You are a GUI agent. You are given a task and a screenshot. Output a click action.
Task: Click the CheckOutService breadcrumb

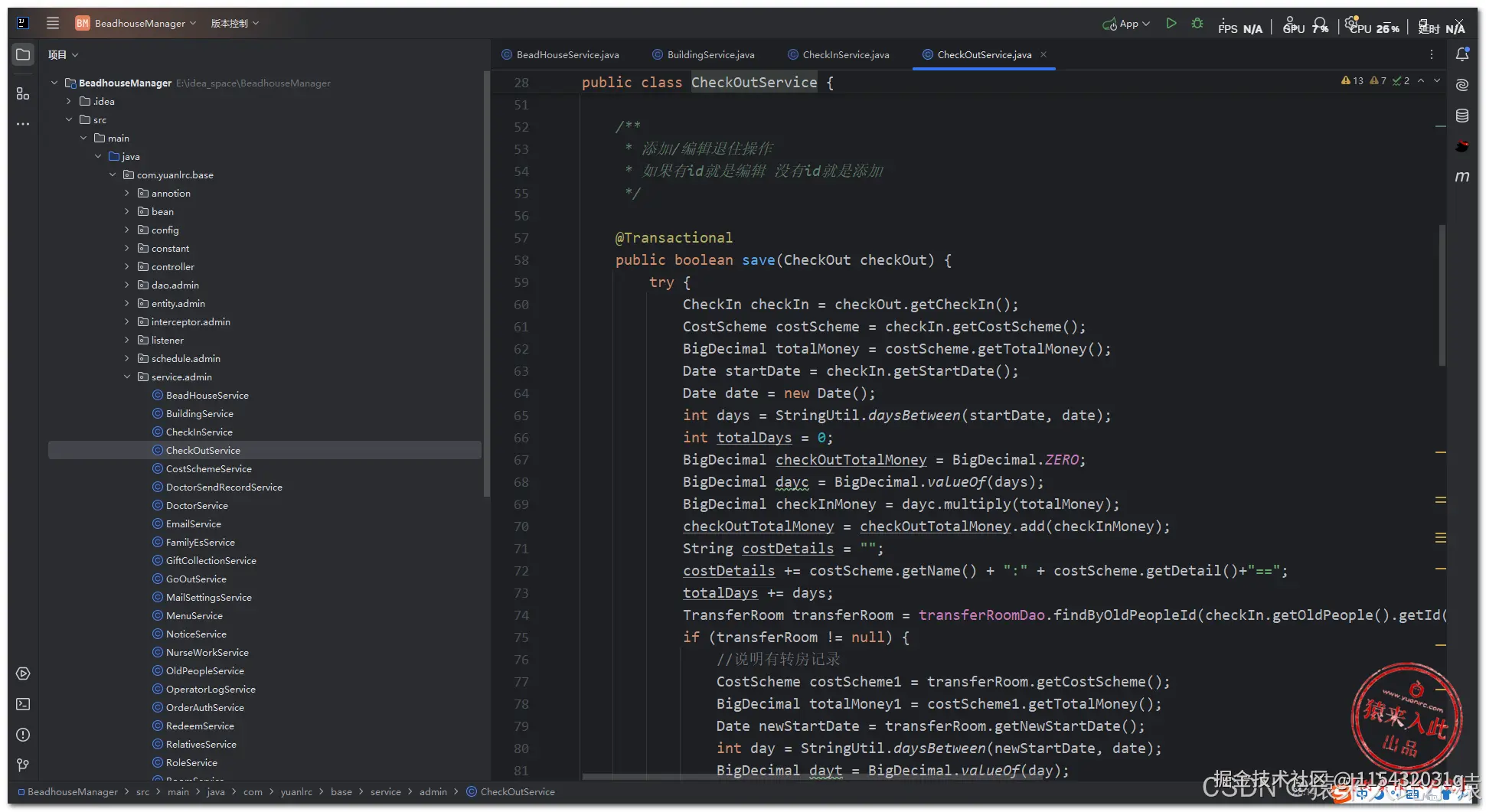point(511,791)
